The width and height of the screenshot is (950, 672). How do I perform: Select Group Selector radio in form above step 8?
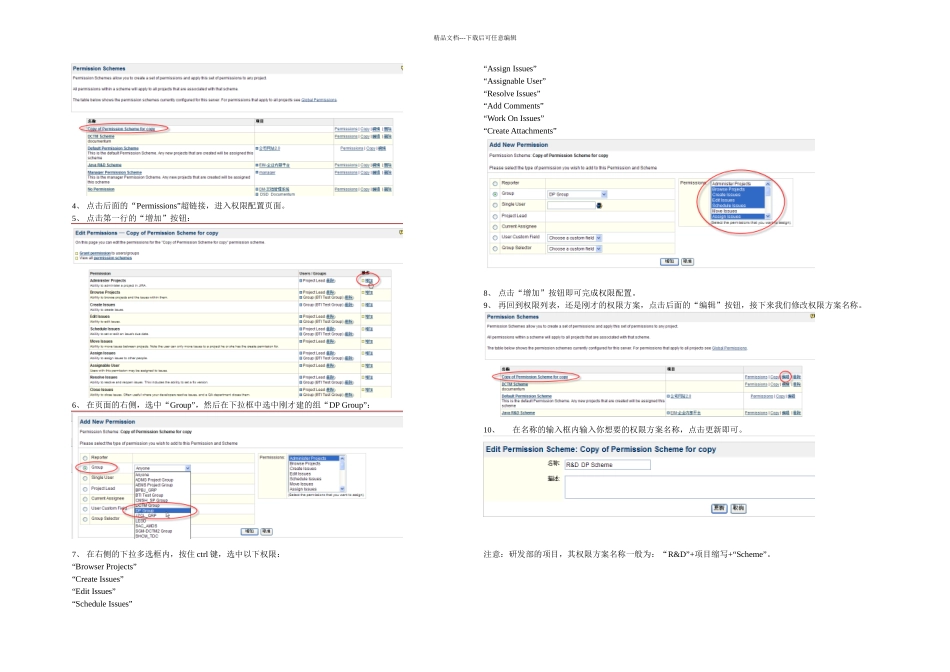click(x=495, y=248)
